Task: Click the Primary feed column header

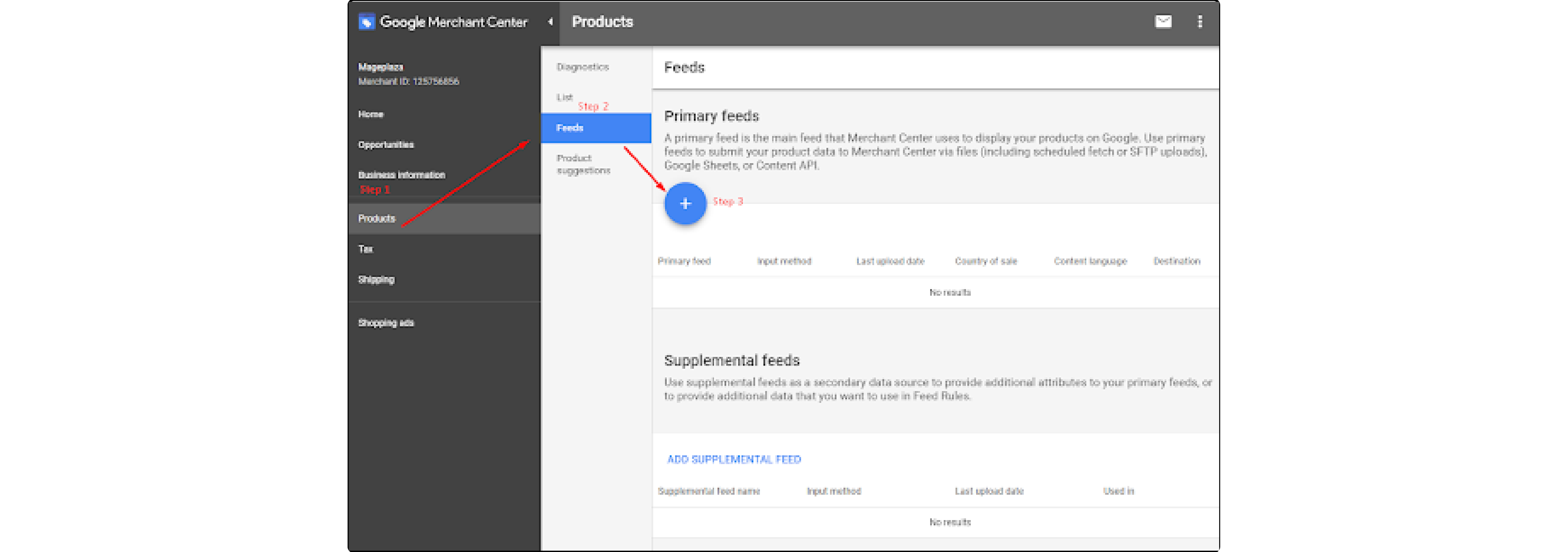Action: pyautogui.click(x=684, y=261)
